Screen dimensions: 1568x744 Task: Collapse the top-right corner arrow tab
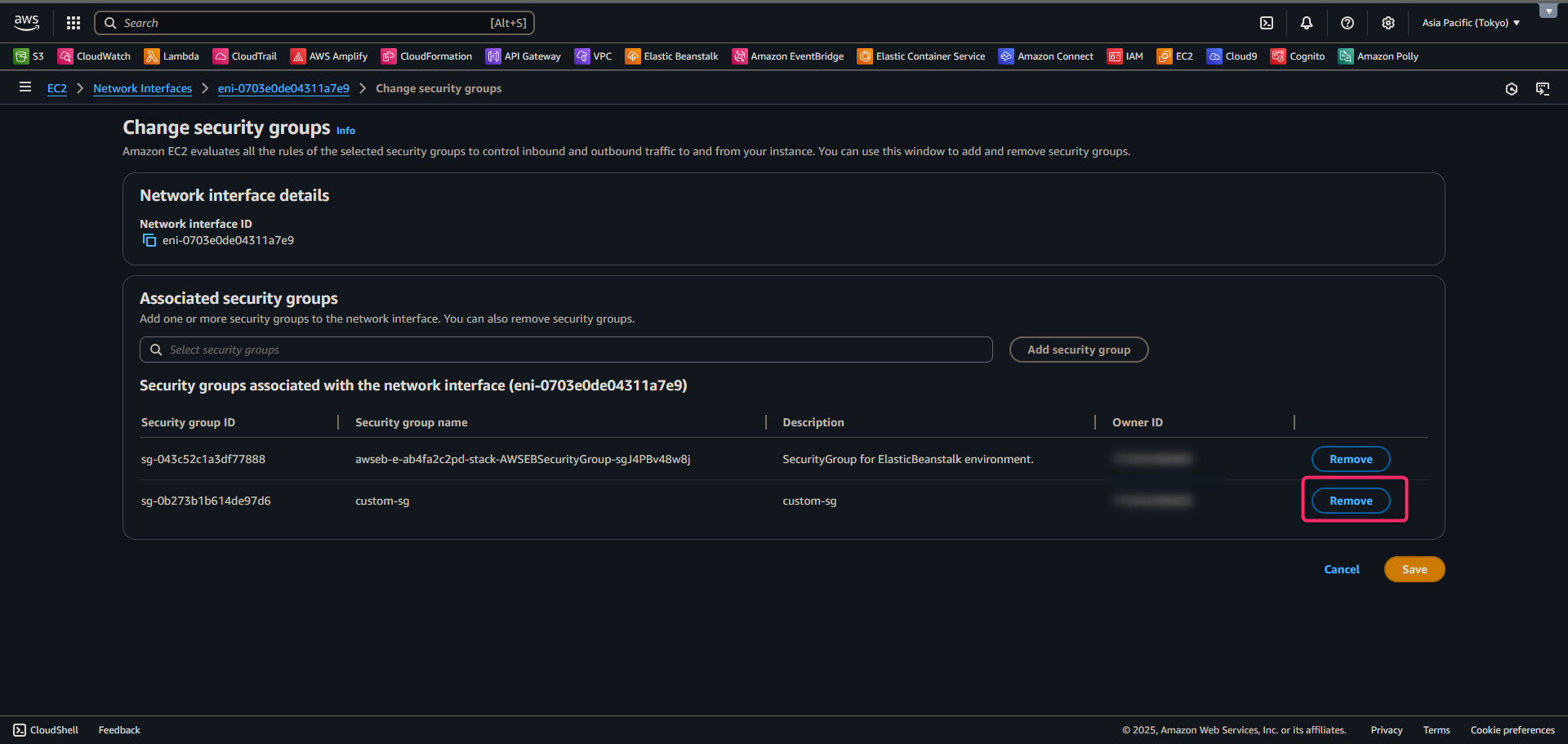(x=1548, y=11)
